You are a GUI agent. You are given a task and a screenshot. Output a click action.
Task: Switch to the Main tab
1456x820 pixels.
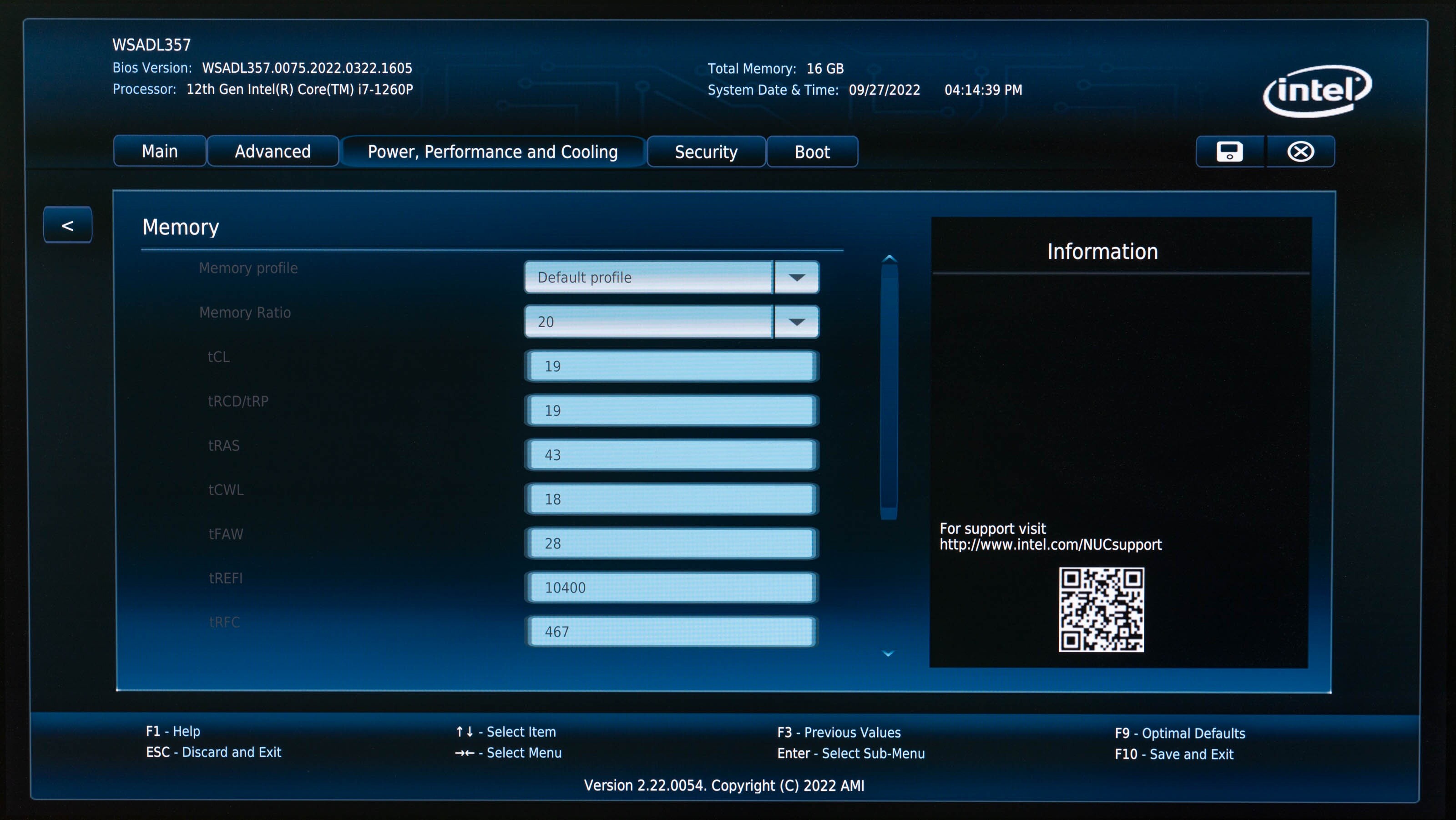[x=159, y=152]
